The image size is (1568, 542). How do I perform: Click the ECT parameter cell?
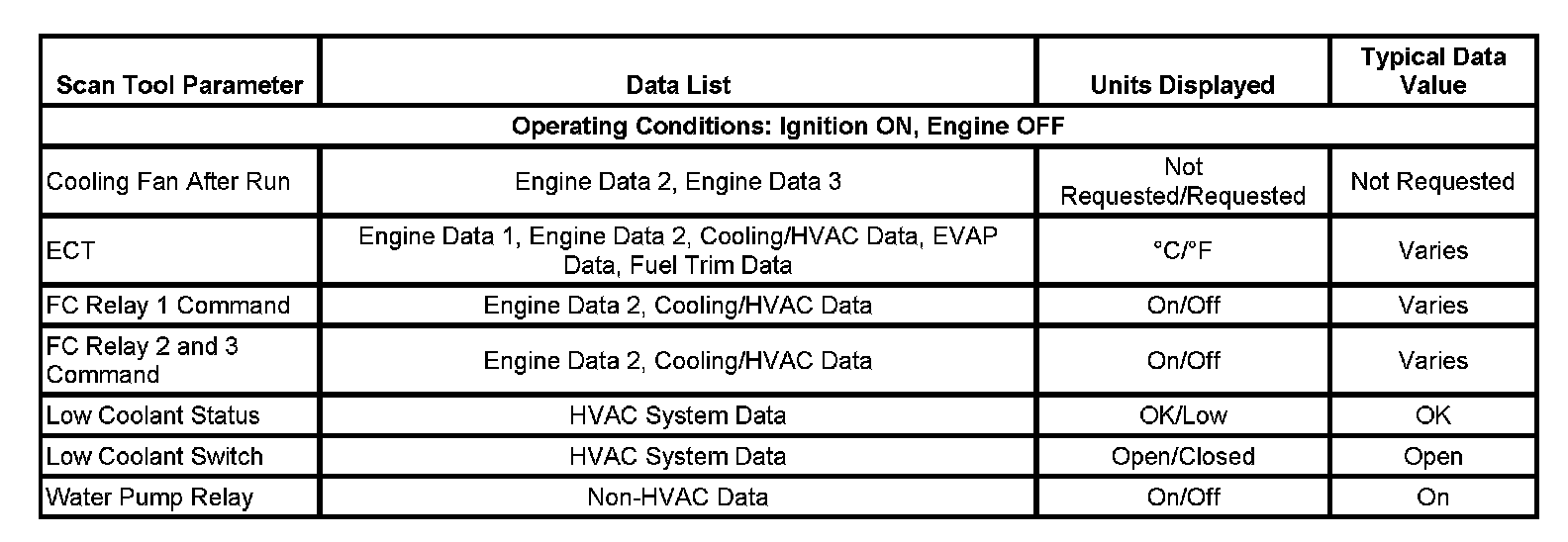pyautogui.click(x=71, y=251)
